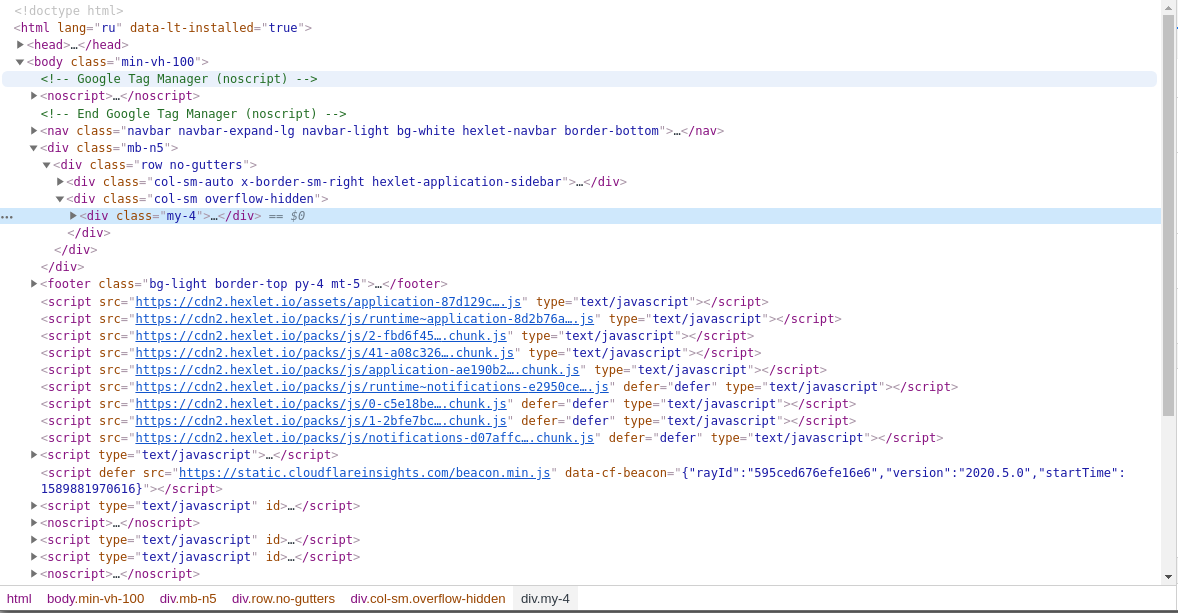Select html in the breadcrumb bar

pyautogui.click(x=19, y=598)
